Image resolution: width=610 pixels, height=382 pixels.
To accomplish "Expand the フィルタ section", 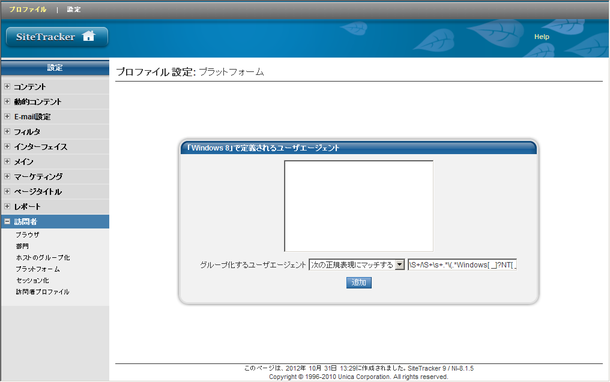I will pos(7,131).
